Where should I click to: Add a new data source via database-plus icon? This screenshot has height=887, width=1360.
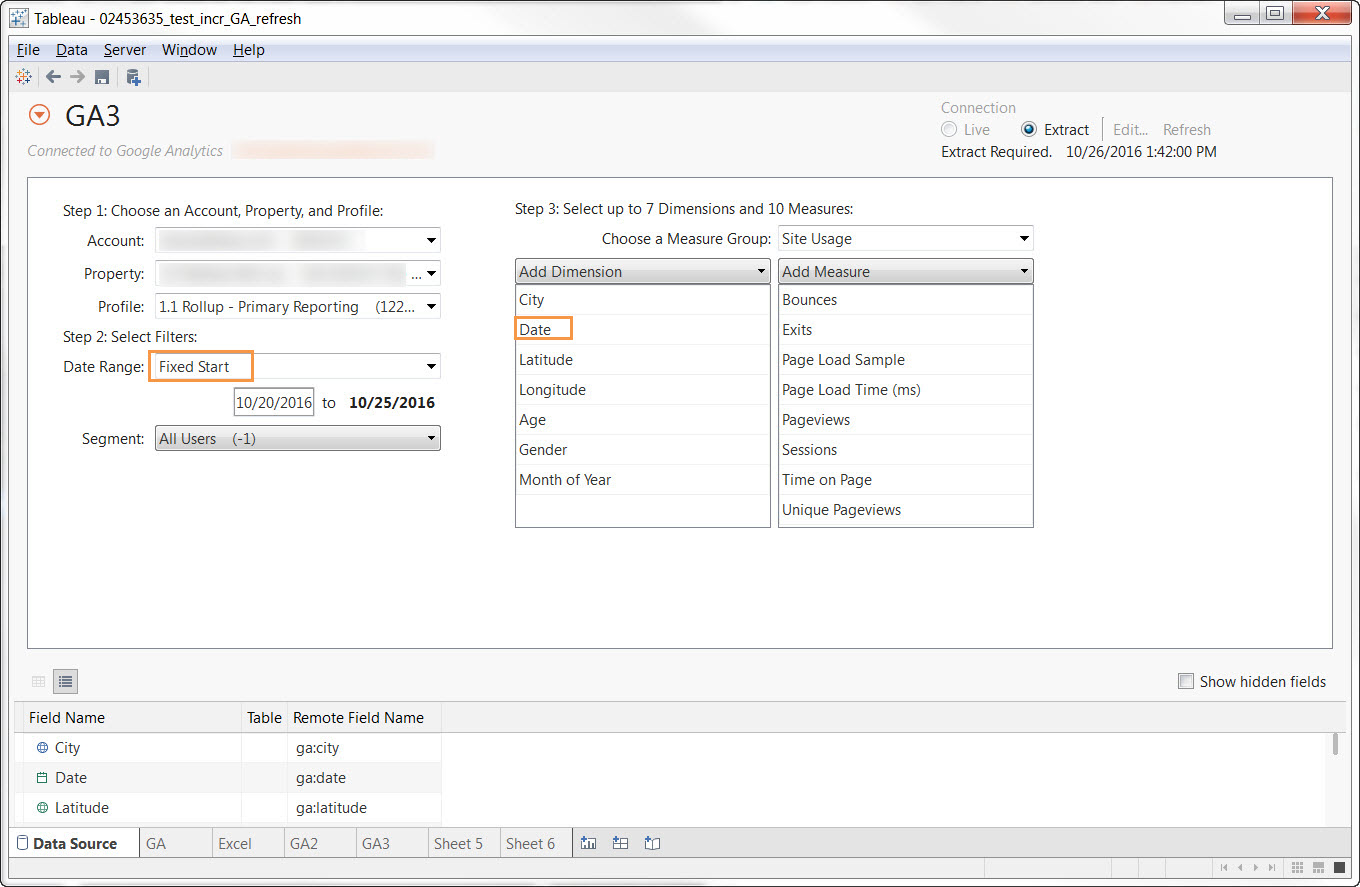(133, 77)
